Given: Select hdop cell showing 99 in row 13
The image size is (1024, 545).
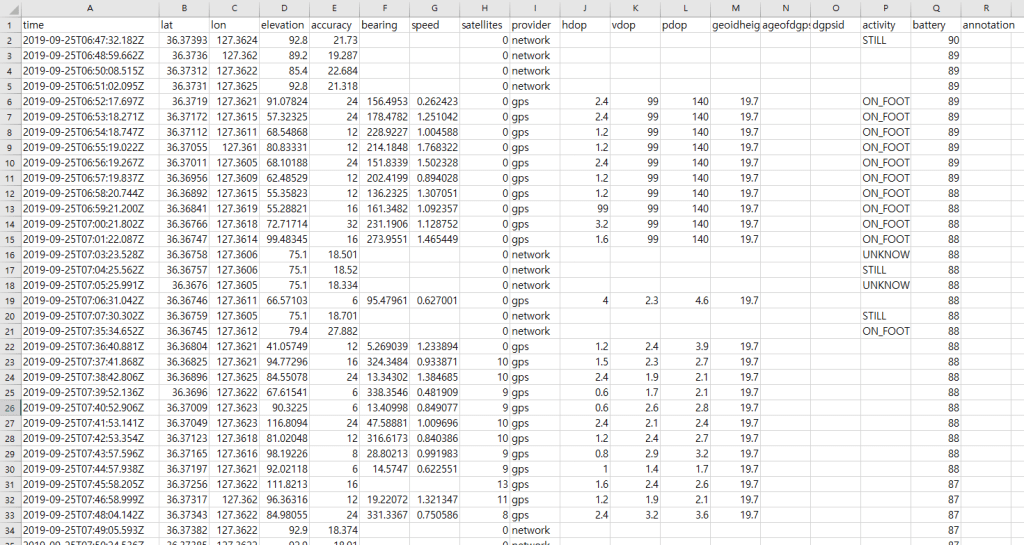Looking at the screenshot, I should tap(584, 208).
